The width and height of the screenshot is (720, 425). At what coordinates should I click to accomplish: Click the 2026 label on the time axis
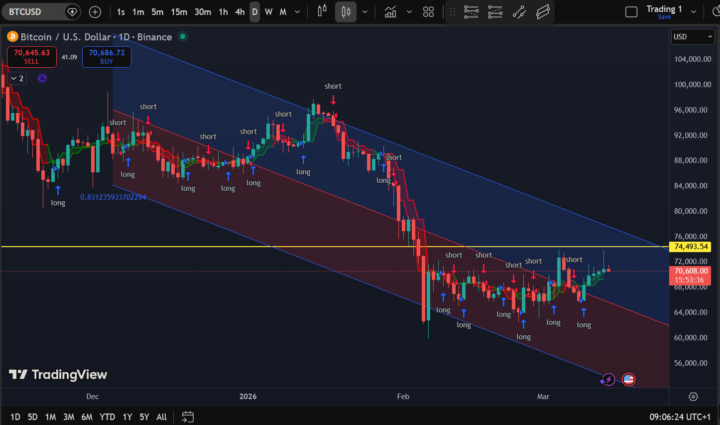(x=248, y=397)
